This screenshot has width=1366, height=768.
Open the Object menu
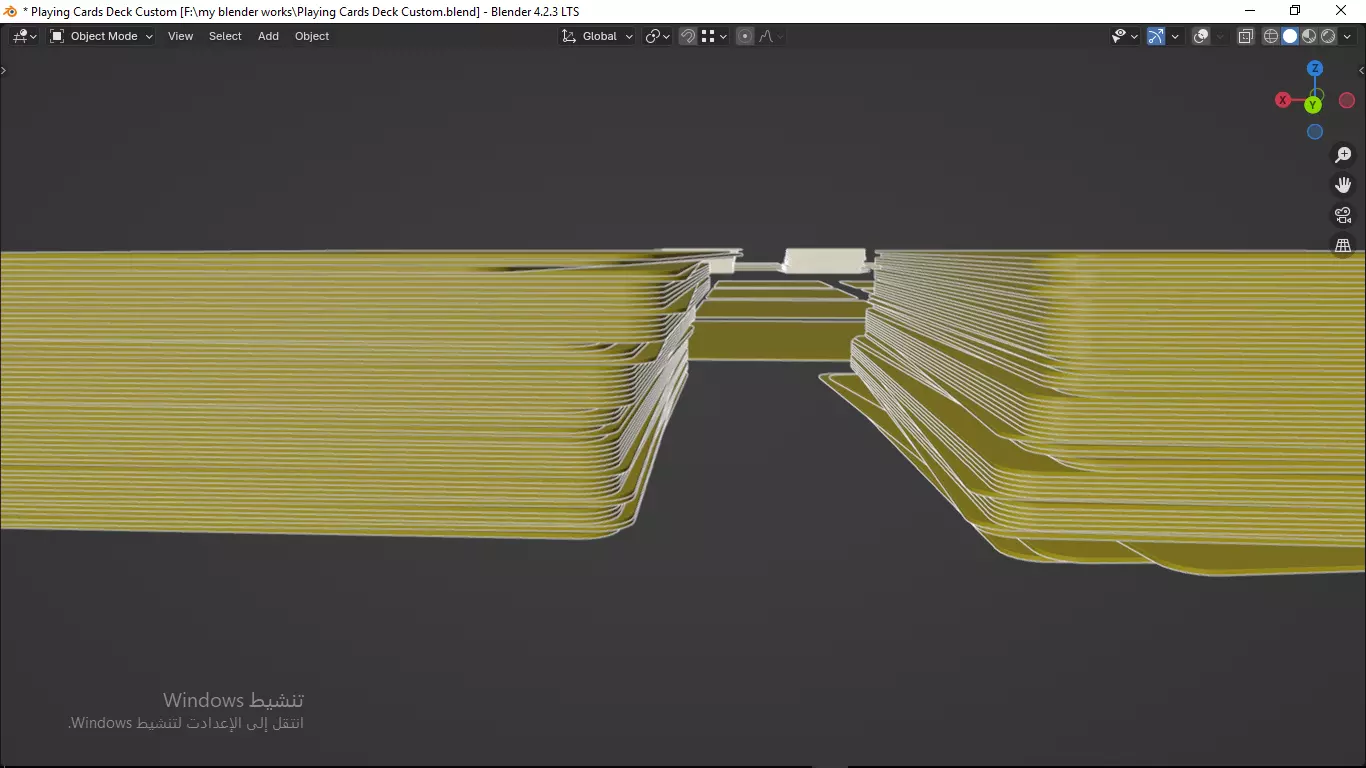312,36
